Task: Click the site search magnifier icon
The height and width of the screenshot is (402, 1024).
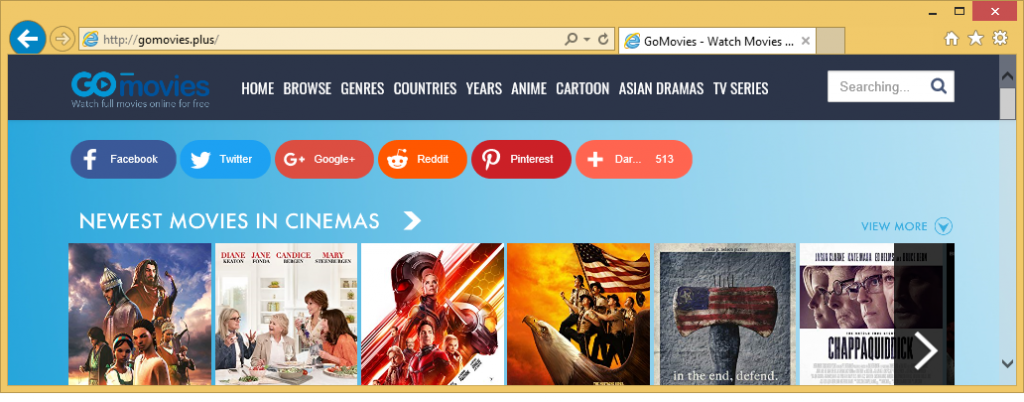Action: (938, 86)
